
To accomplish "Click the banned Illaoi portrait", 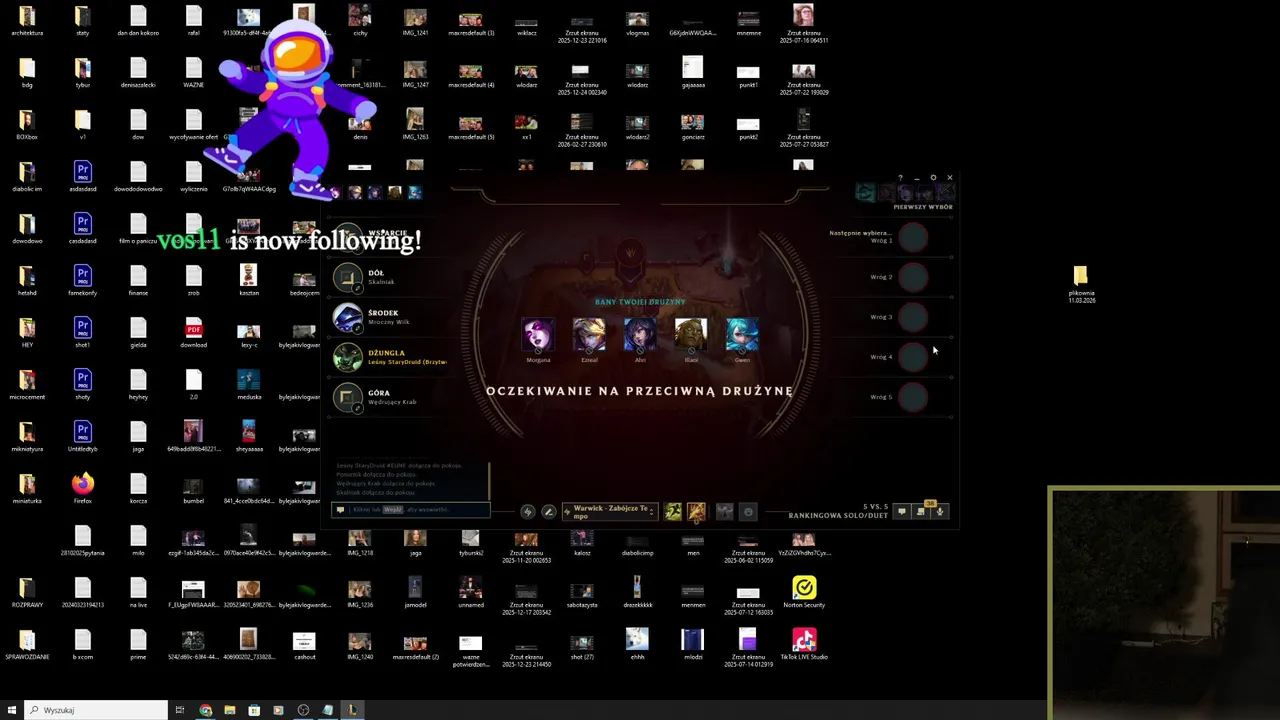I will (691, 335).
